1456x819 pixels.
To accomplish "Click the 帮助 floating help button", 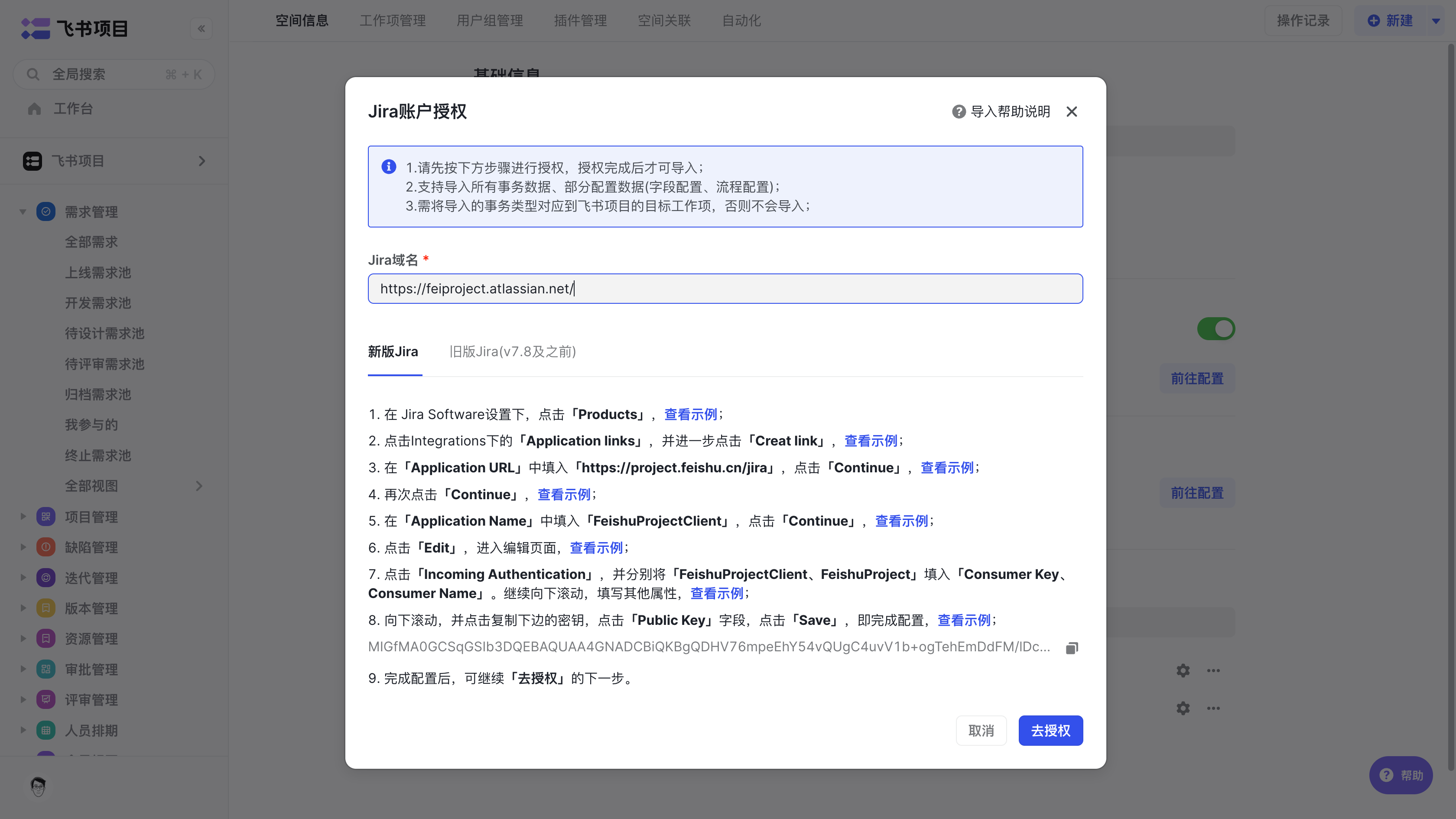I will point(1401,776).
